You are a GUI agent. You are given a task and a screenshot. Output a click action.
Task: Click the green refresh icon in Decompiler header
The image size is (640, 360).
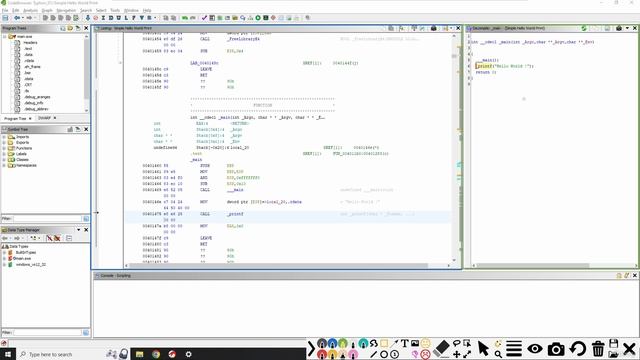pyautogui.click(x=584, y=28)
